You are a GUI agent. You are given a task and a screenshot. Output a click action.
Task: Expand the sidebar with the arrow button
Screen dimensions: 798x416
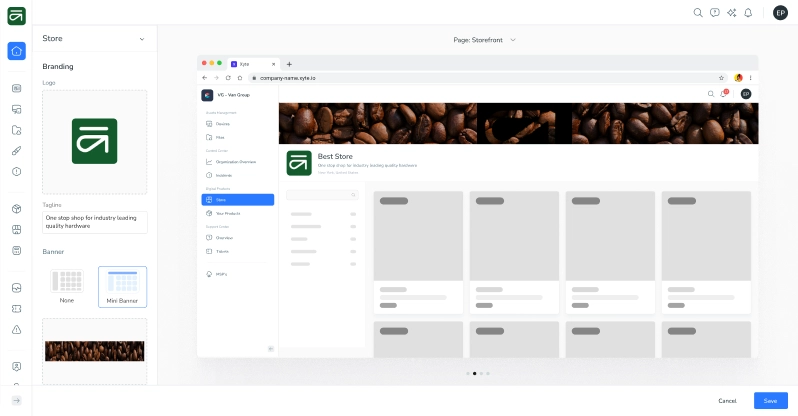pyautogui.click(x=16, y=401)
